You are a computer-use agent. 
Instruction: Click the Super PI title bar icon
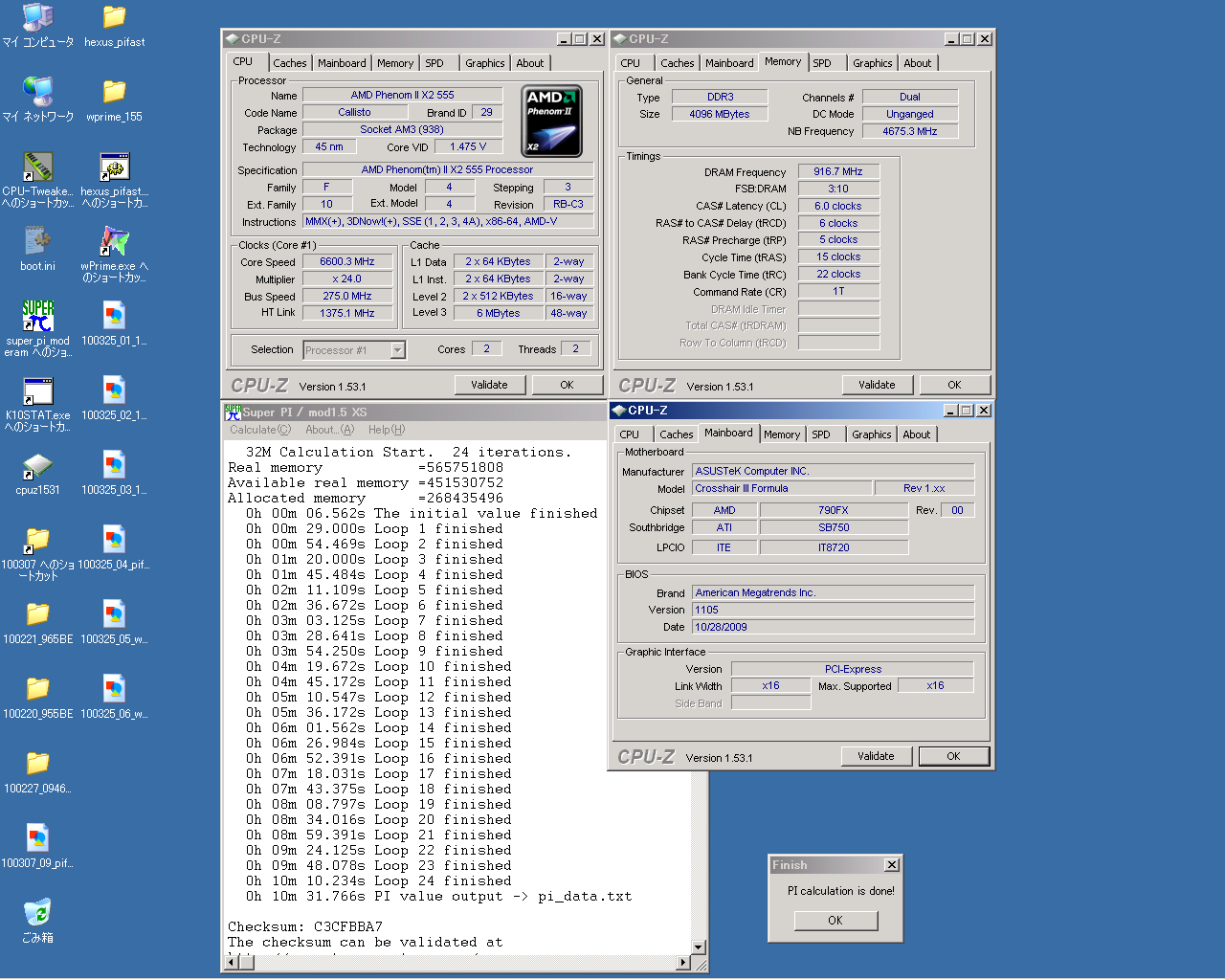[x=233, y=412]
